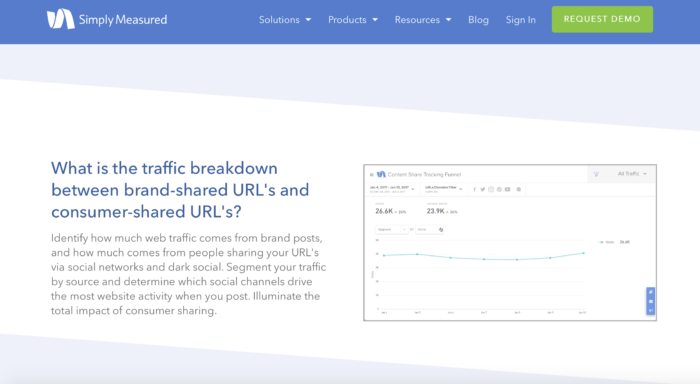Image resolution: width=700 pixels, height=384 pixels.
Task: Click the Twitter icon in dashboard preview
Action: 483,189
